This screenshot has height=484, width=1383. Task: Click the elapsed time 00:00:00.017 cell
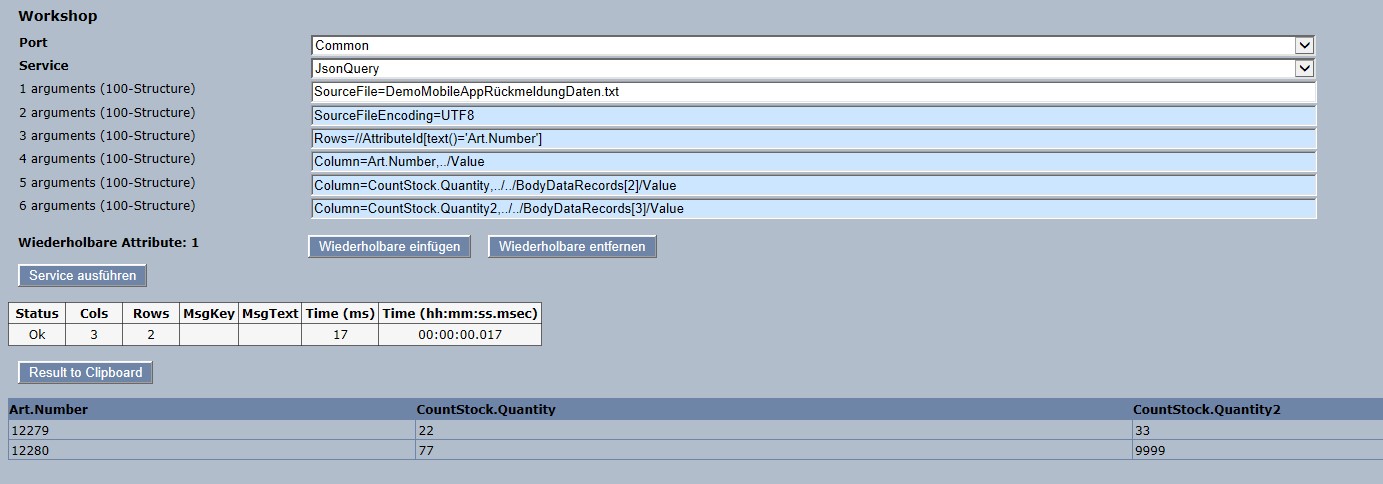pos(460,335)
